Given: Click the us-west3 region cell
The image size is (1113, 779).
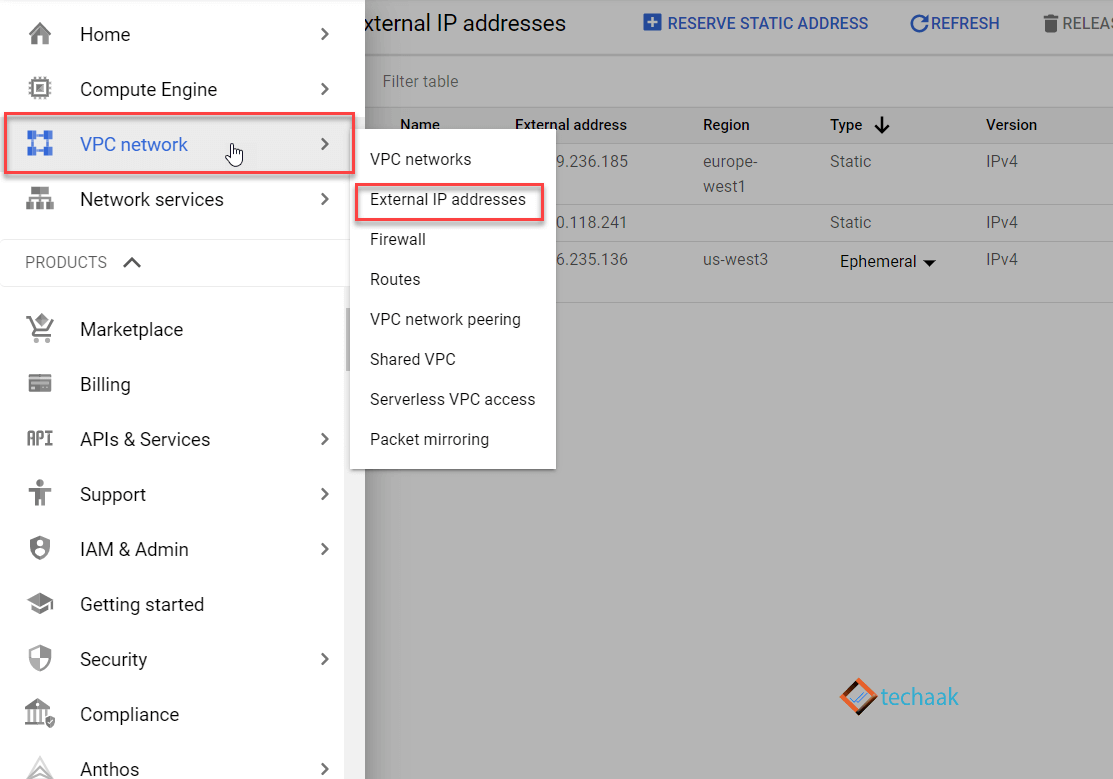Looking at the screenshot, I should pyautogui.click(x=735, y=259).
